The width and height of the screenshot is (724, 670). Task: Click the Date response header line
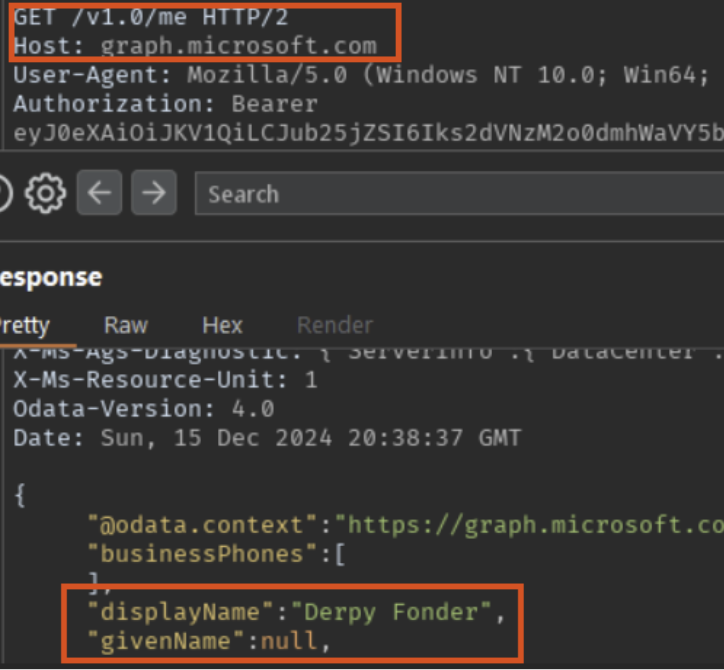coord(267,438)
